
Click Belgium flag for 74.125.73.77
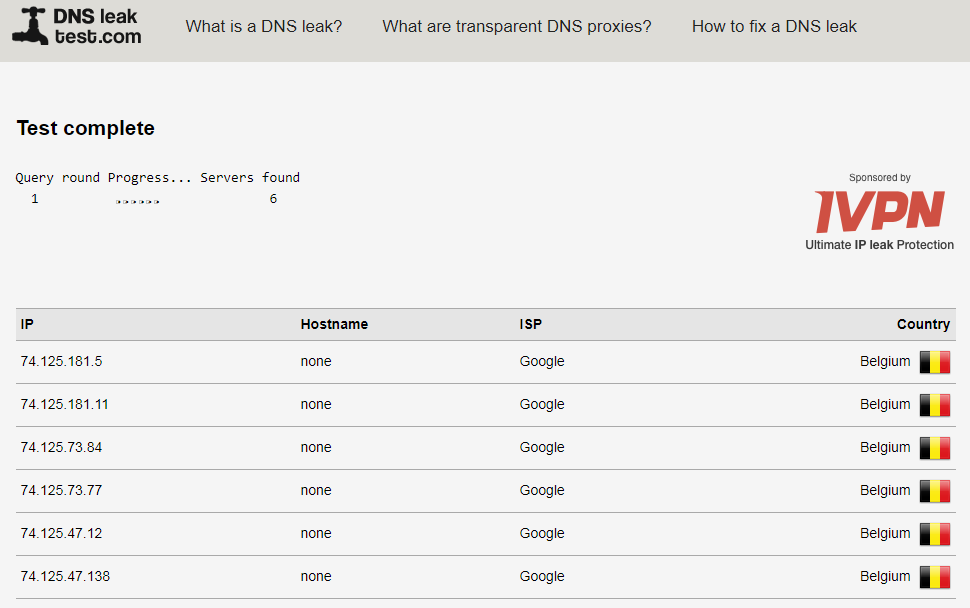click(x=935, y=491)
